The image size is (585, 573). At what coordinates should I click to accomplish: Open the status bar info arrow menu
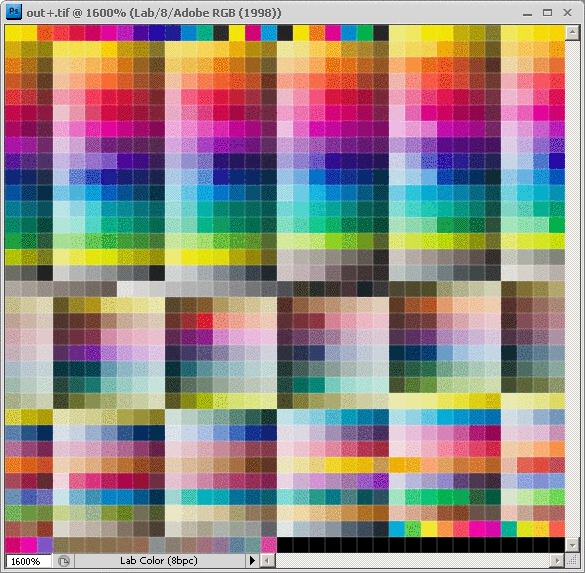click(252, 560)
